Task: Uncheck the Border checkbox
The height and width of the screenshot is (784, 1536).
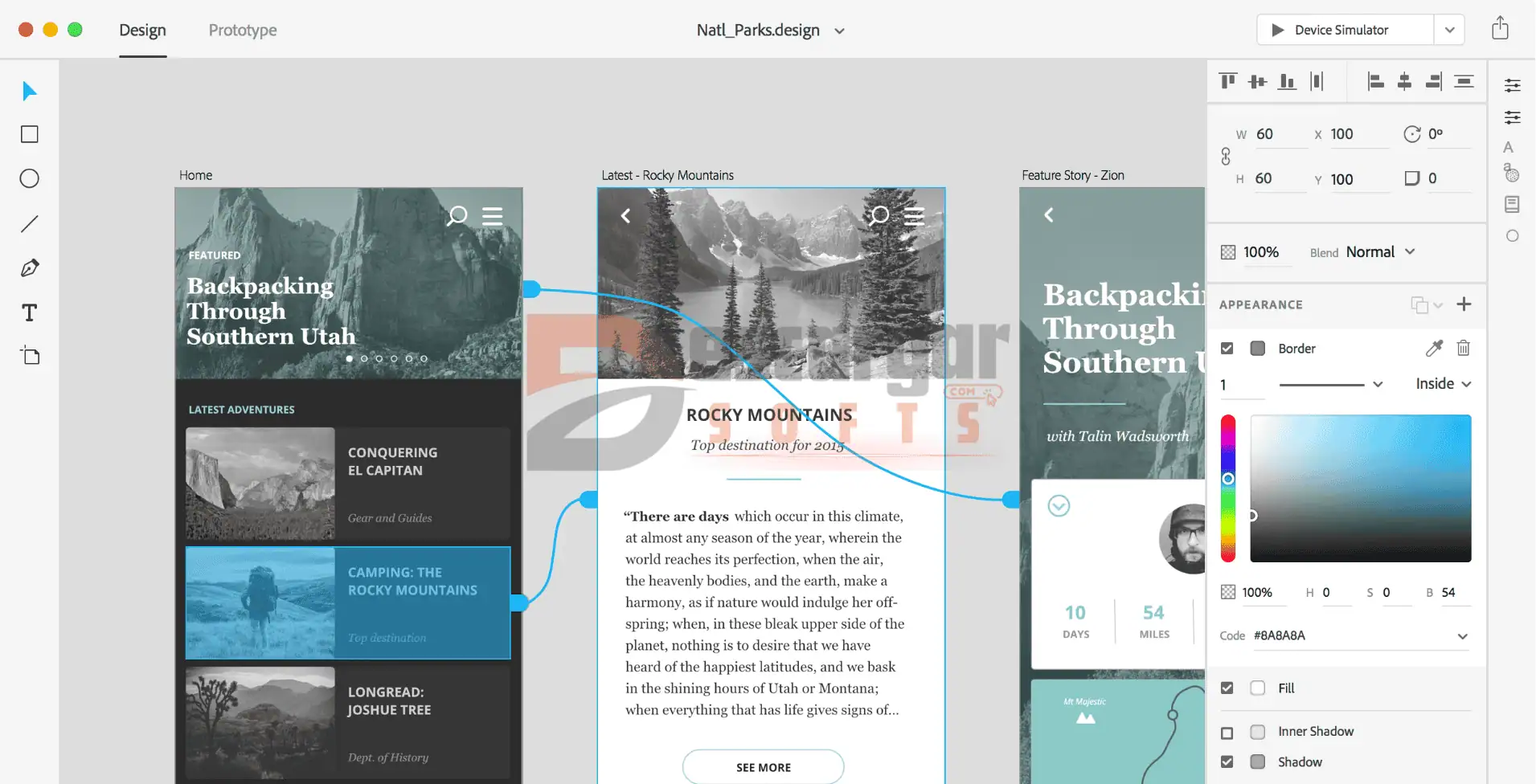Action: (x=1227, y=349)
